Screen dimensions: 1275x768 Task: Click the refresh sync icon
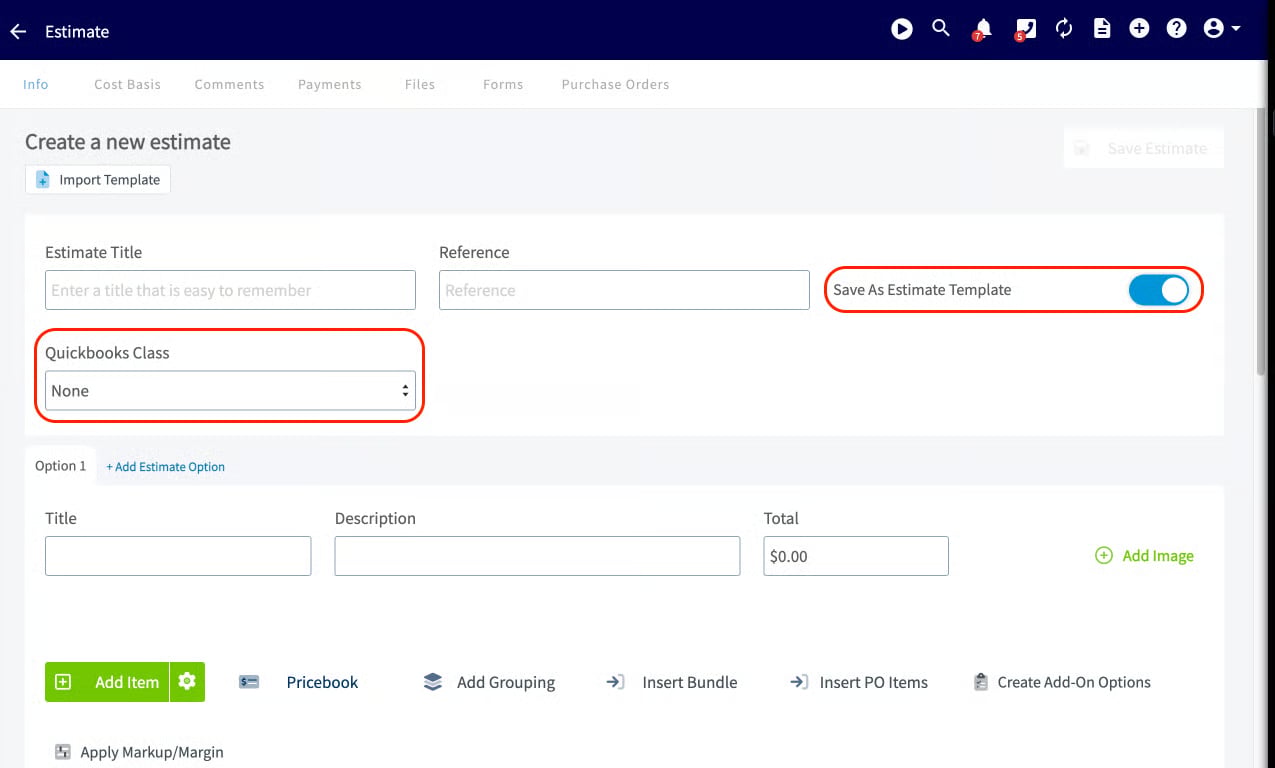tap(1064, 29)
